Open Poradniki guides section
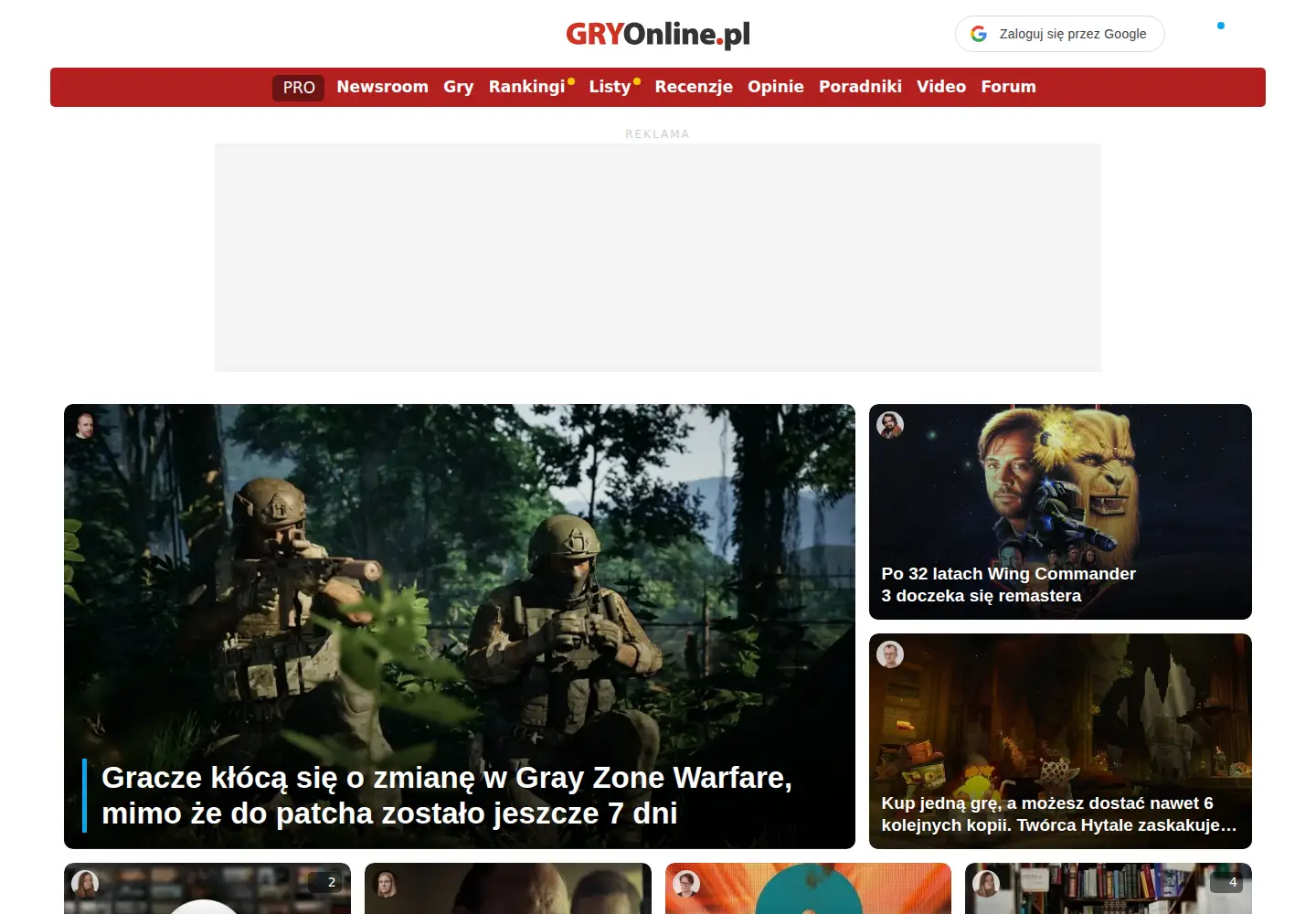1316x914 pixels. point(860,87)
